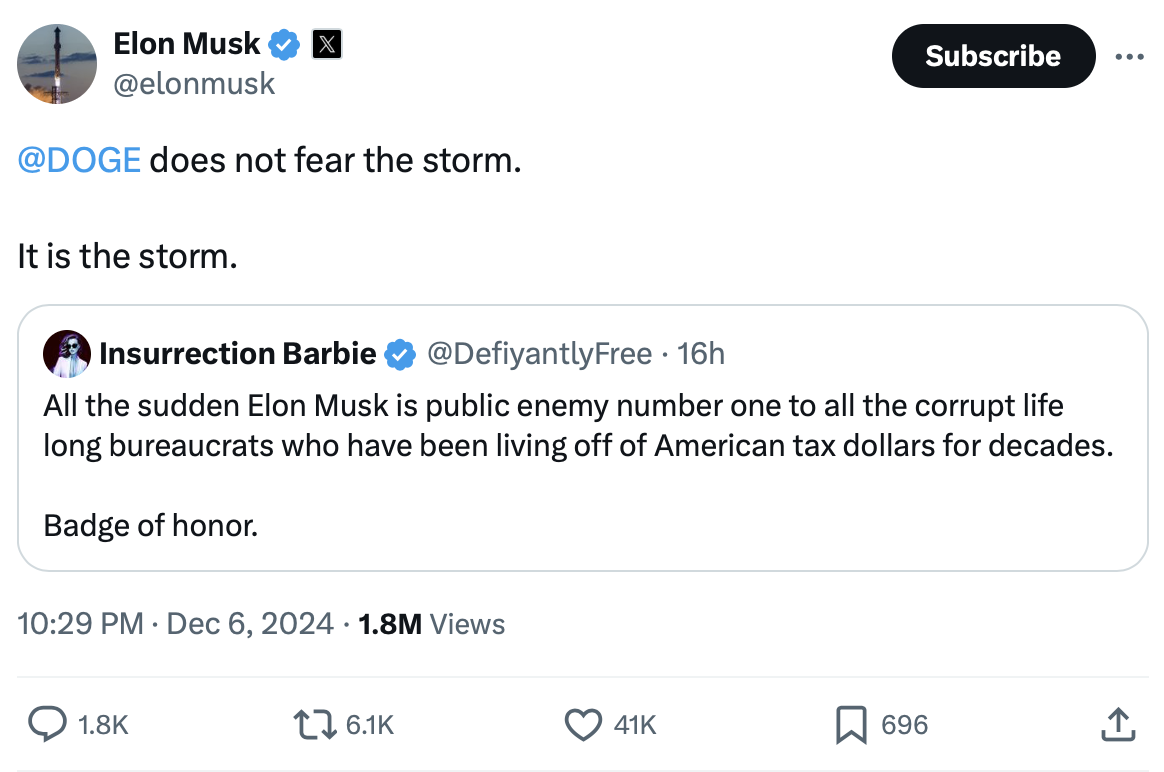The image size is (1164, 772).
Task: Click the Elon Musk display name
Action: (186, 44)
